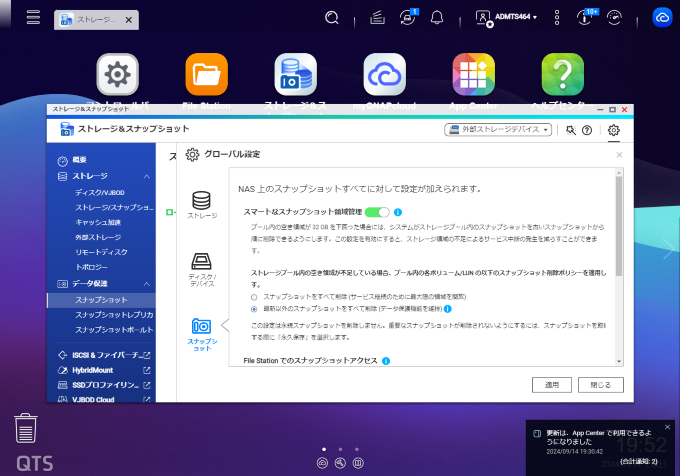The image size is (680, 476).
Task: Select delete all snapshots radio option
Action: point(254,297)
